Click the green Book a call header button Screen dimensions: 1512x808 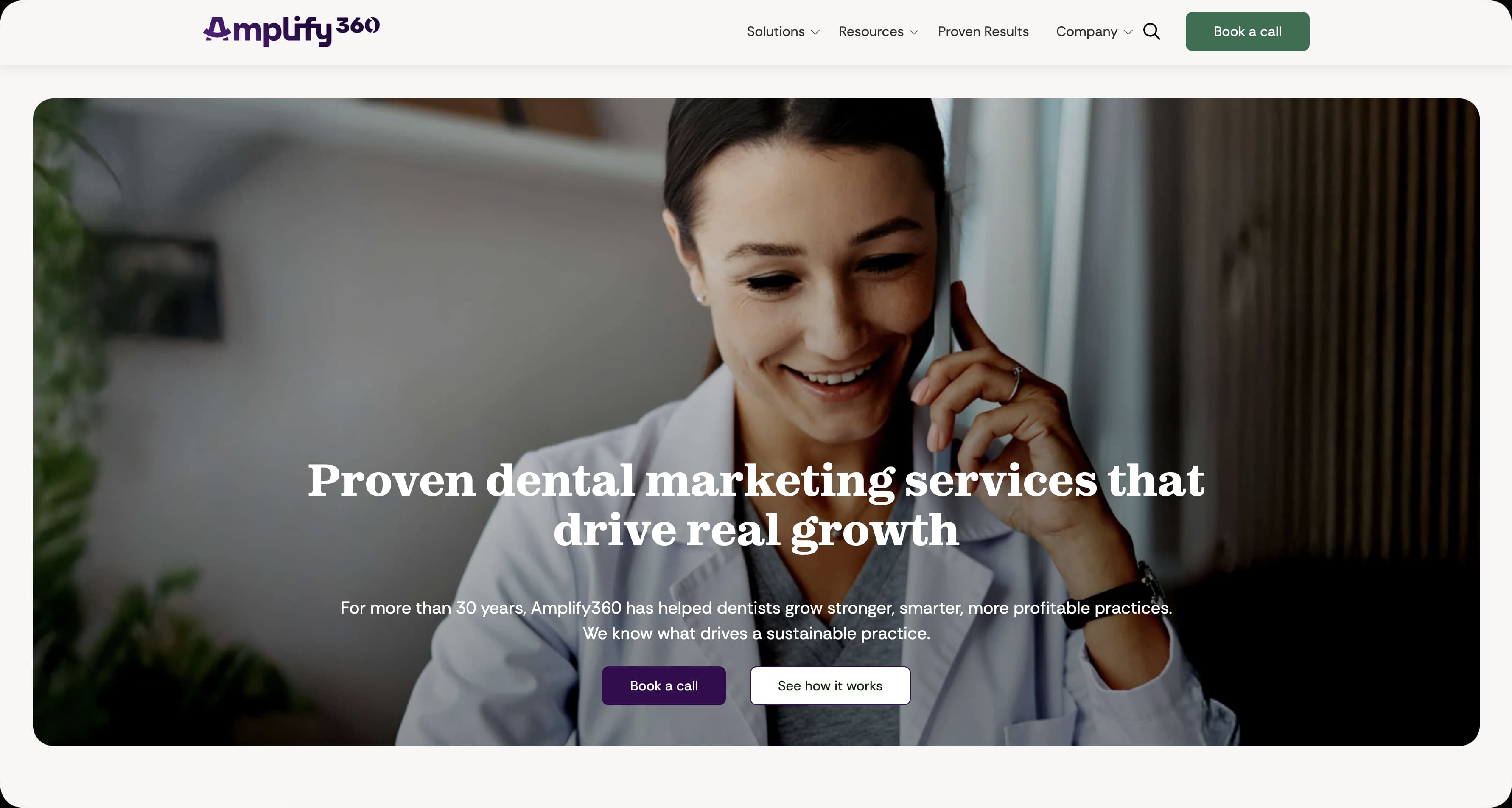pyautogui.click(x=1247, y=31)
